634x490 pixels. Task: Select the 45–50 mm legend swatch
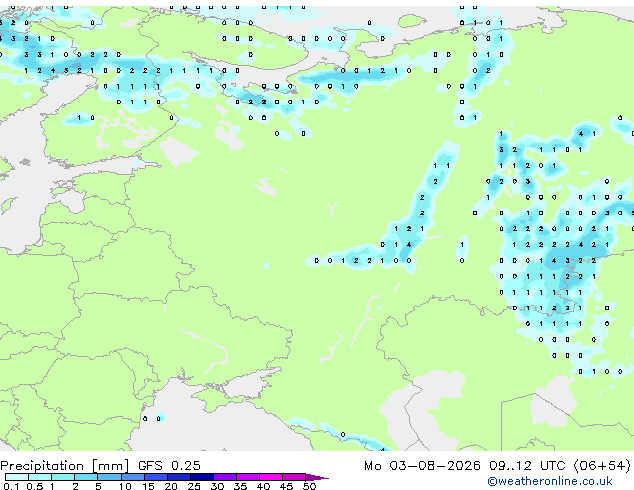click(x=294, y=477)
